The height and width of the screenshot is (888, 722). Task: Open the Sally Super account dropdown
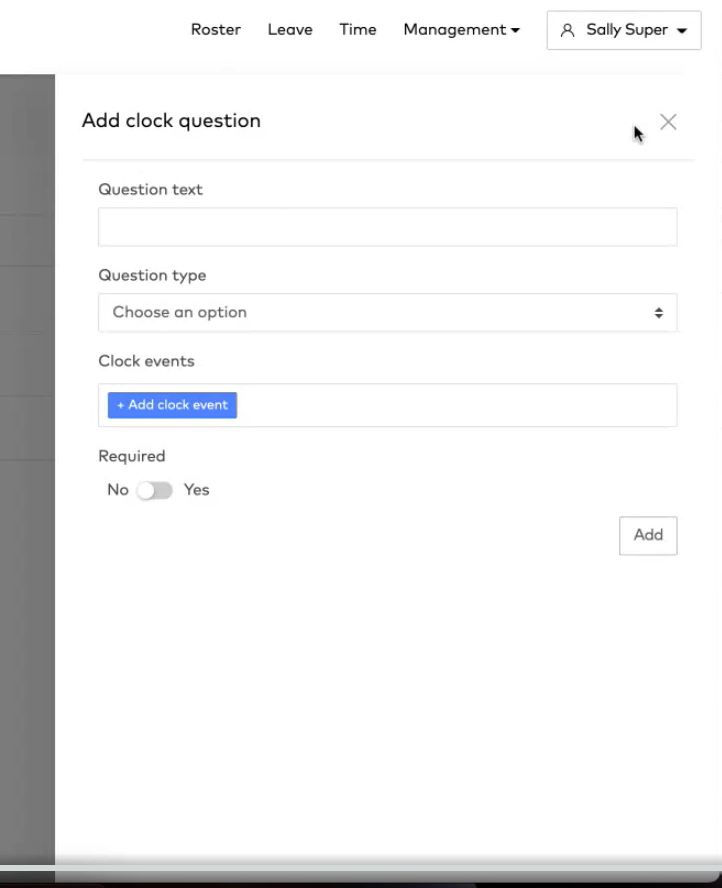624,30
